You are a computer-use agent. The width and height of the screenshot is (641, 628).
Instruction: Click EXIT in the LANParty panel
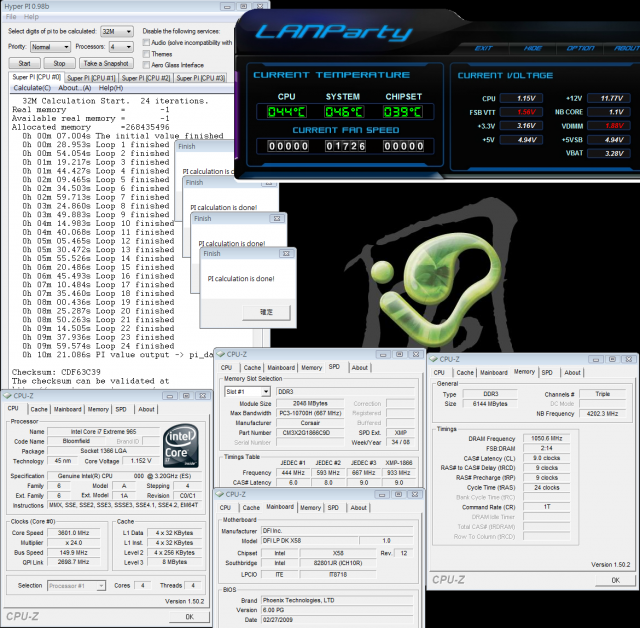[484, 48]
